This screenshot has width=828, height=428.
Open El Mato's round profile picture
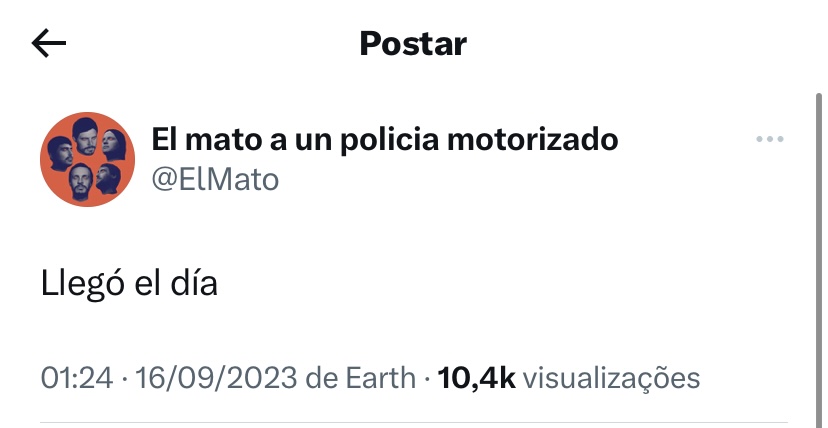pos(87,158)
